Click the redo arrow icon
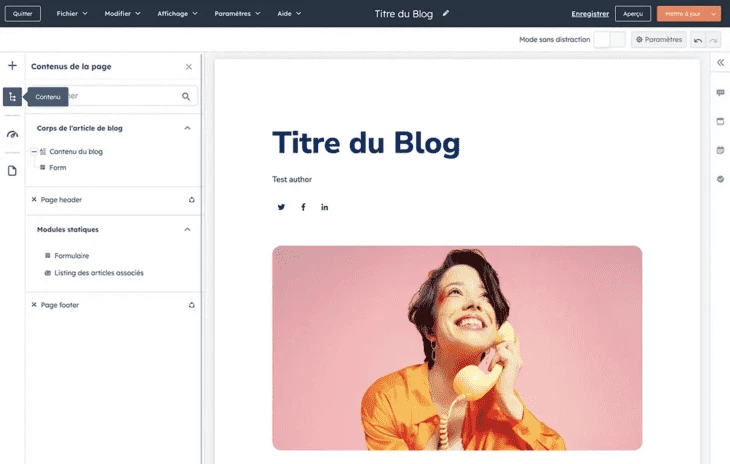Image resolution: width=730 pixels, height=464 pixels. (713, 40)
